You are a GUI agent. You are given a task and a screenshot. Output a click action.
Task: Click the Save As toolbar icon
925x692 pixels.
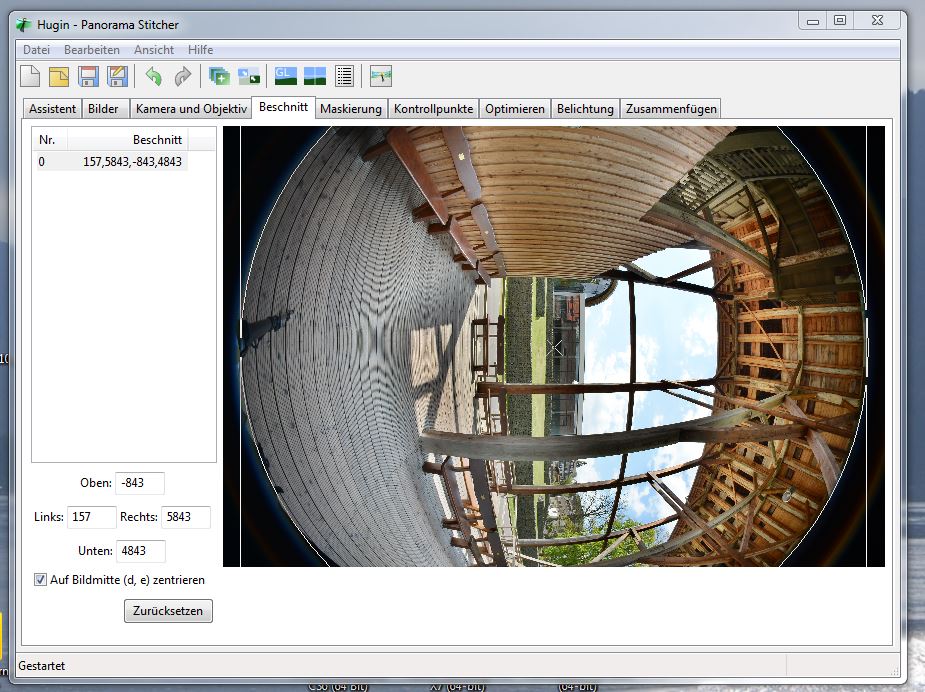click(x=118, y=76)
